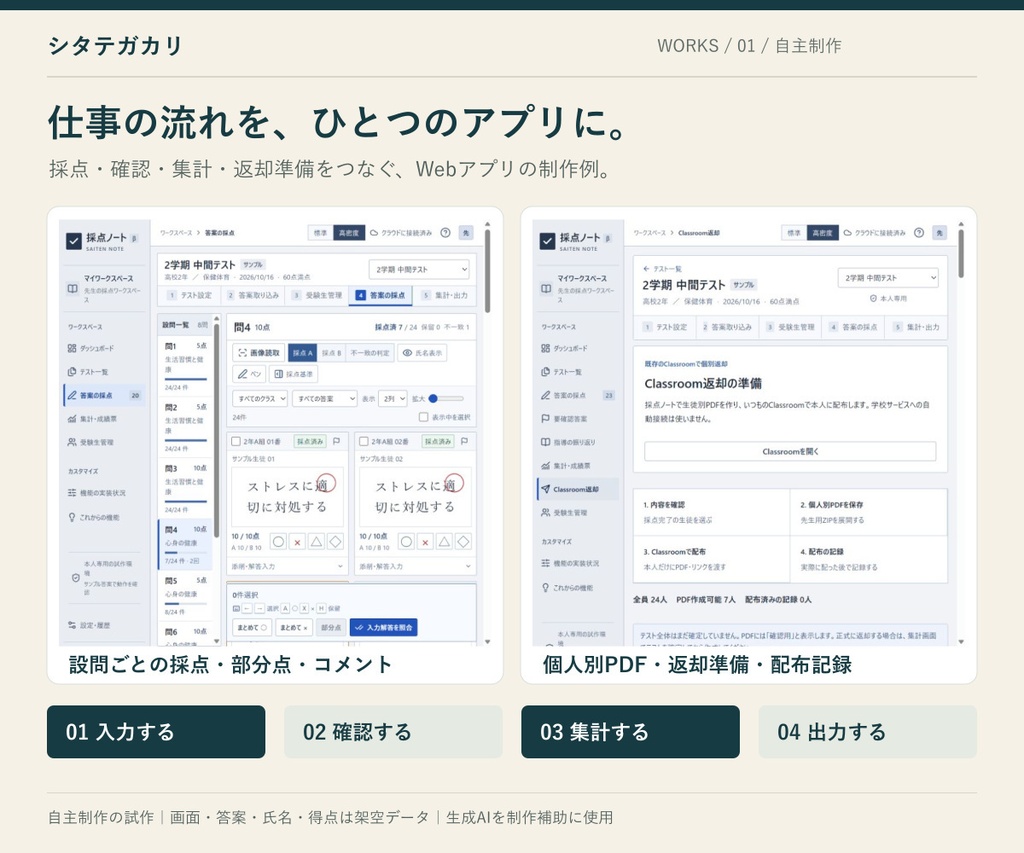
Task: Open the 2学期 中間テスト dropdown in right screenshot
Action: click(888, 278)
